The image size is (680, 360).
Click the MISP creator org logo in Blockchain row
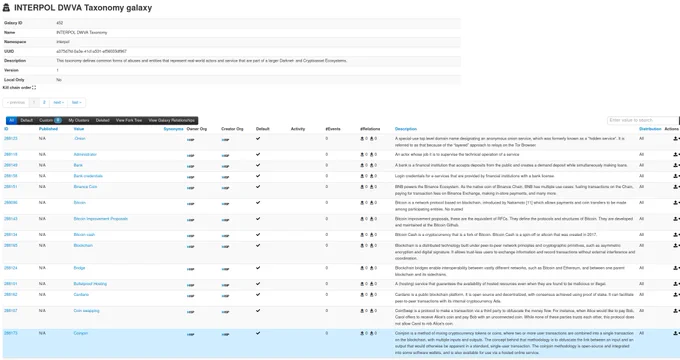pyautogui.click(x=225, y=247)
